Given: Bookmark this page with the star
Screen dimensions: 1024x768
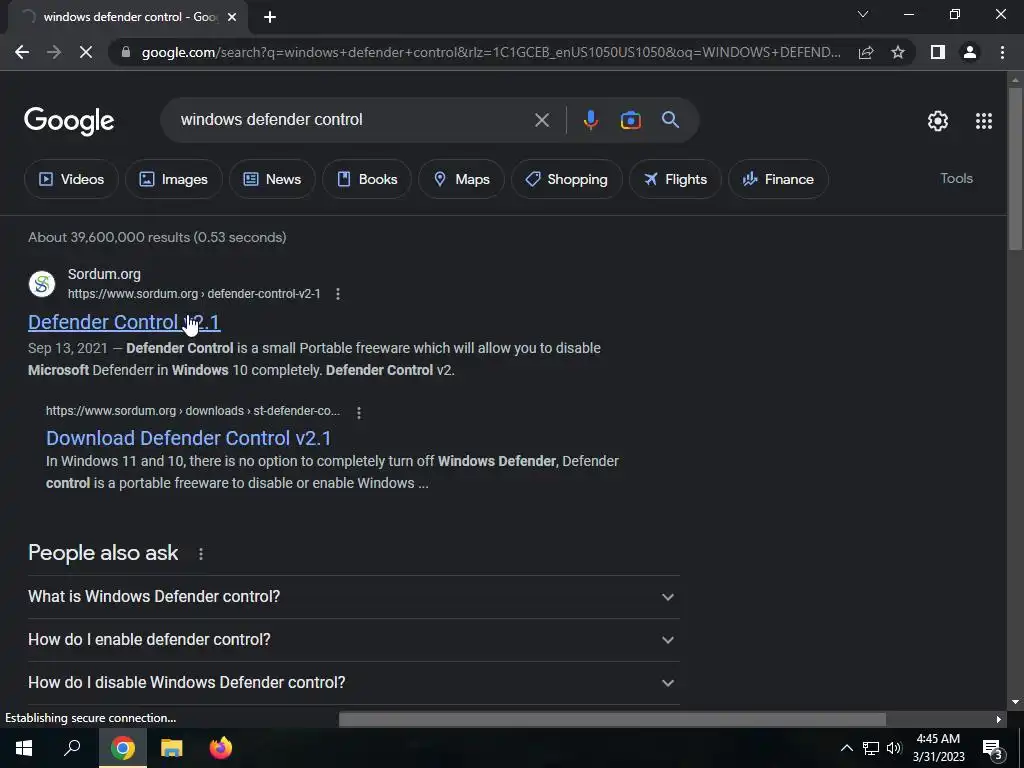Looking at the screenshot, I should tap(898, 52).
